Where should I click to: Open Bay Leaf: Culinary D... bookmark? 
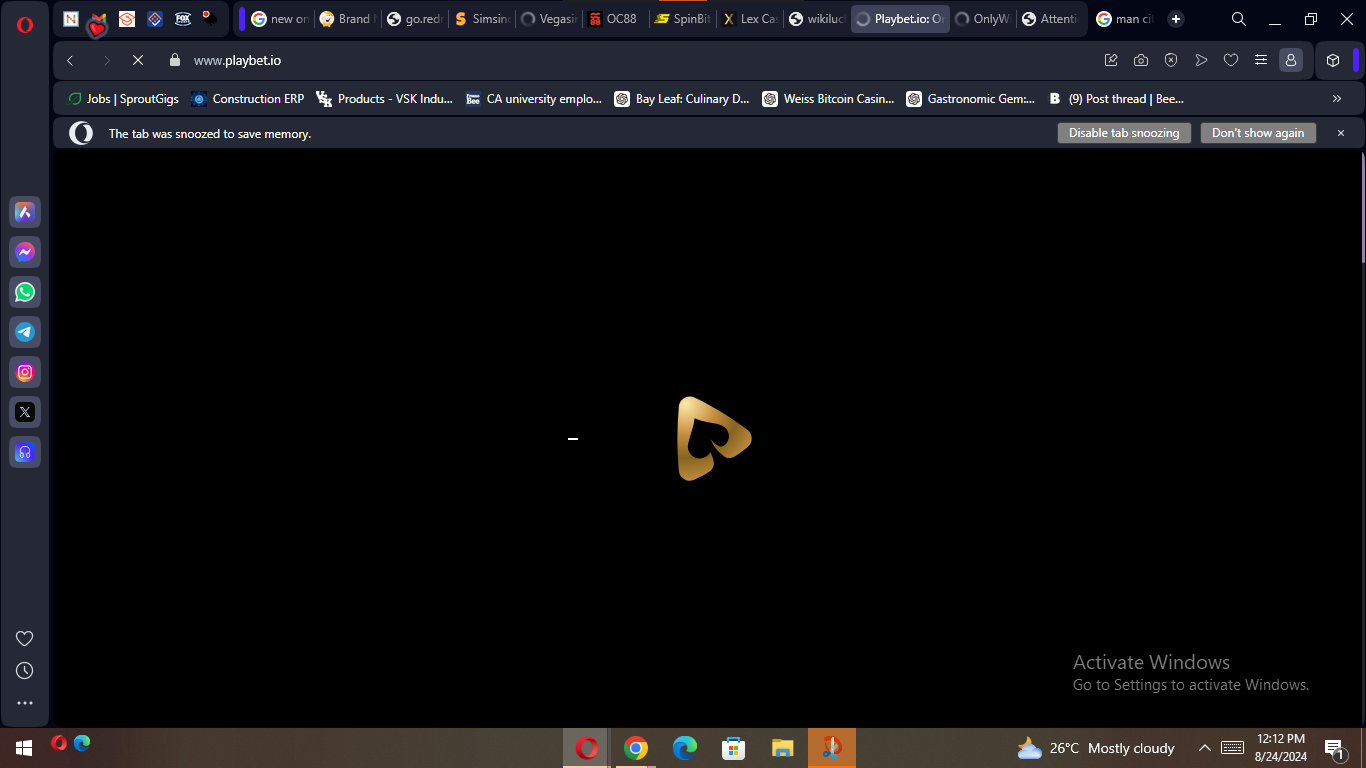682,99
